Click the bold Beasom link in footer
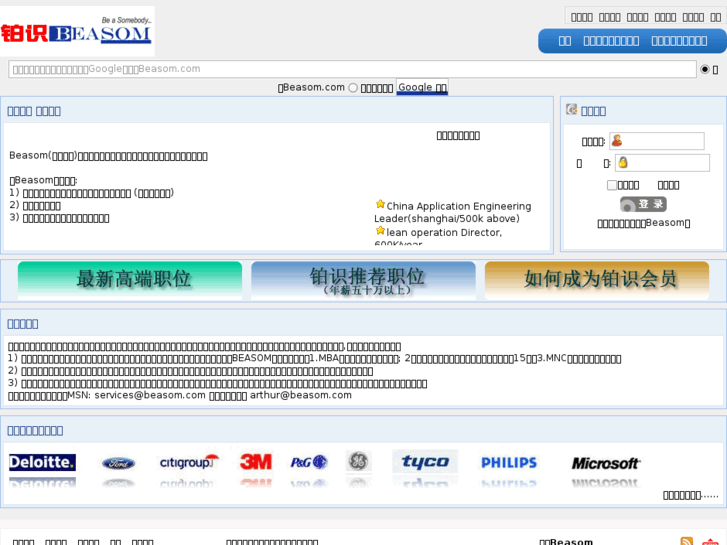Viewport: 727px width, 545px height. click(x=567, y=542)
